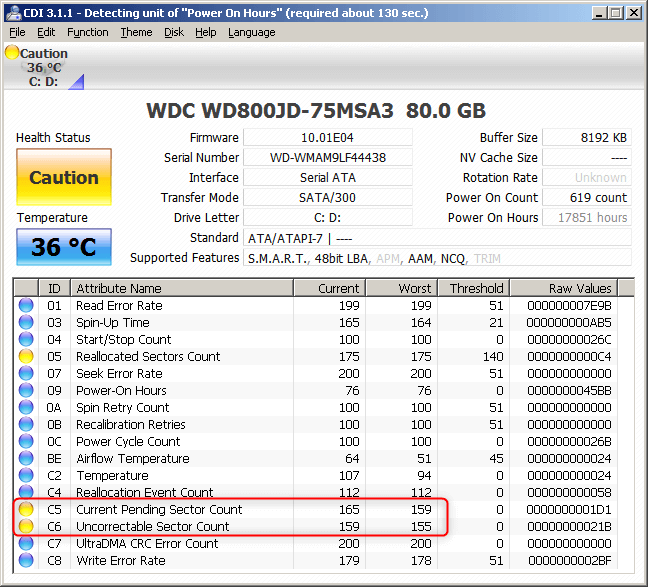Click the status icon for the C2 Temperature row
The width and height of the screenshot is (648, 587).
click(x=26, y=475)
